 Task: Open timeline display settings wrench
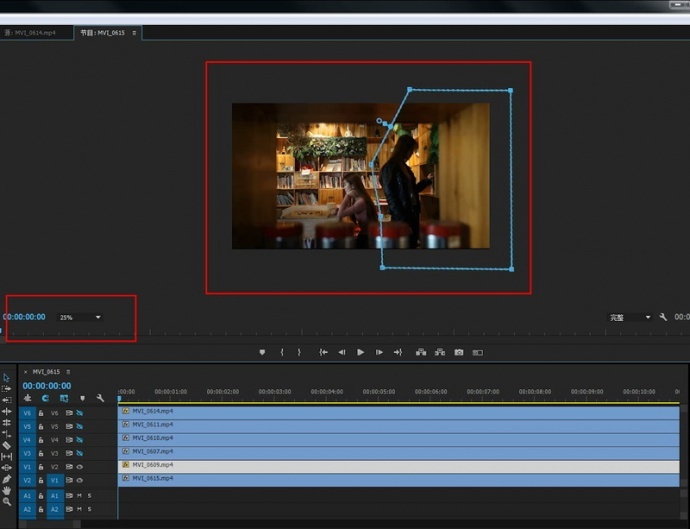pyautogui.click(x=100, y=398)
